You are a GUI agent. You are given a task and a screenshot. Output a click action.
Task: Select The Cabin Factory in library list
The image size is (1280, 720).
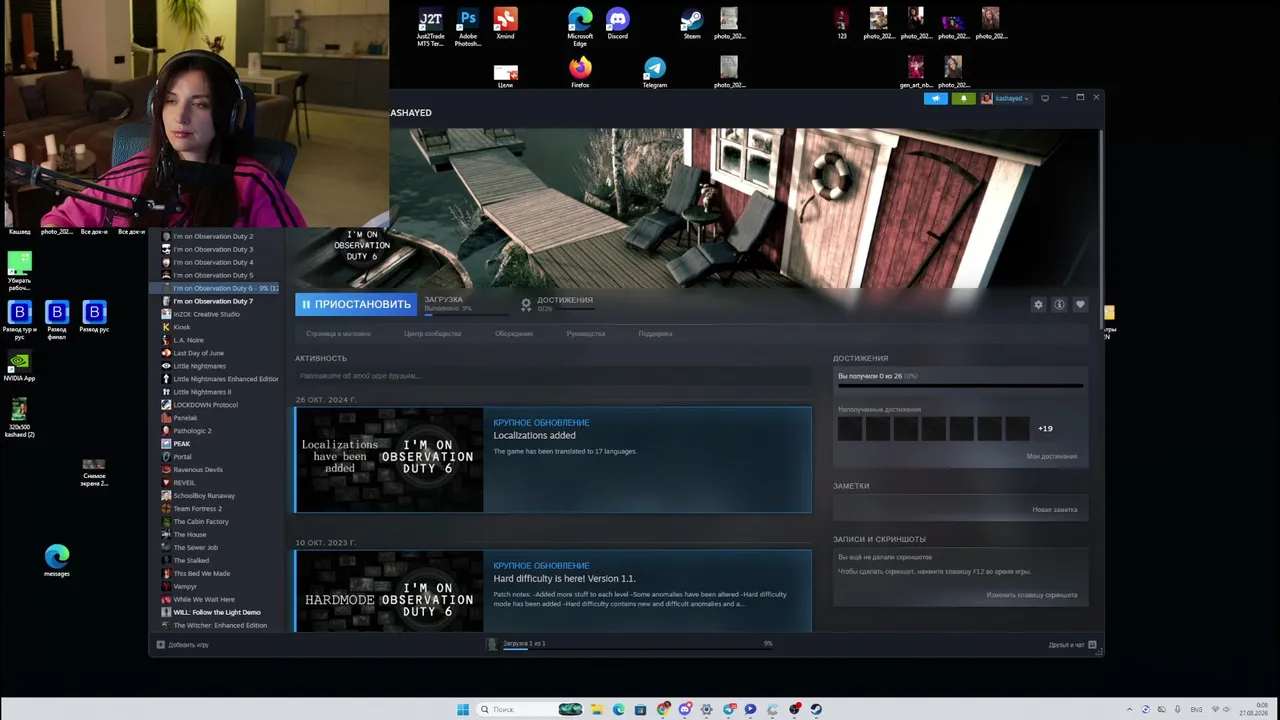click(x=201, y=522)
